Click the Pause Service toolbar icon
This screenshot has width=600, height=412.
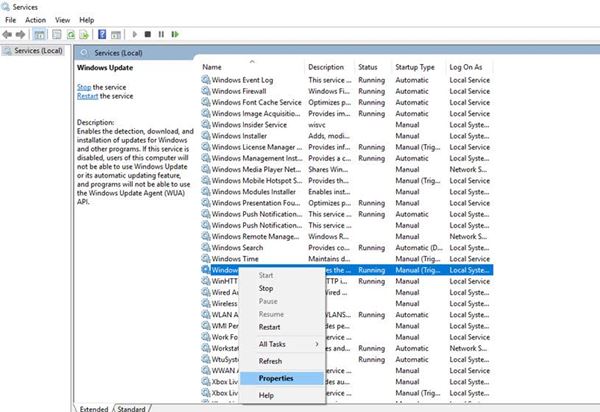[x=161, y=34]
